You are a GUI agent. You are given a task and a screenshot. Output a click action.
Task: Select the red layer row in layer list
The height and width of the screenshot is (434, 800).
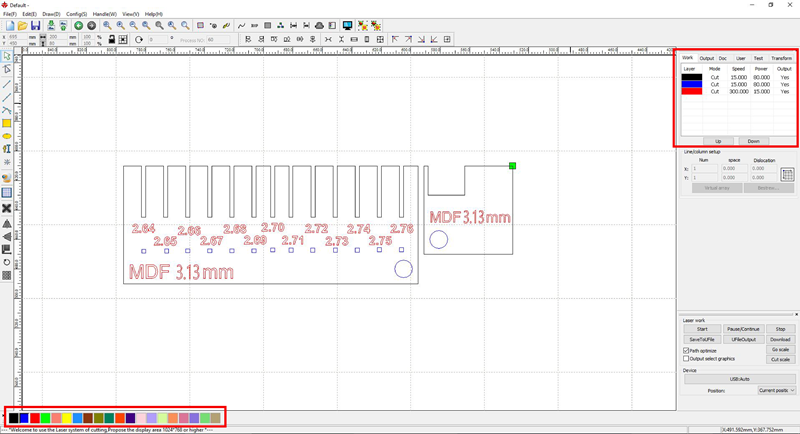(737, 91)
